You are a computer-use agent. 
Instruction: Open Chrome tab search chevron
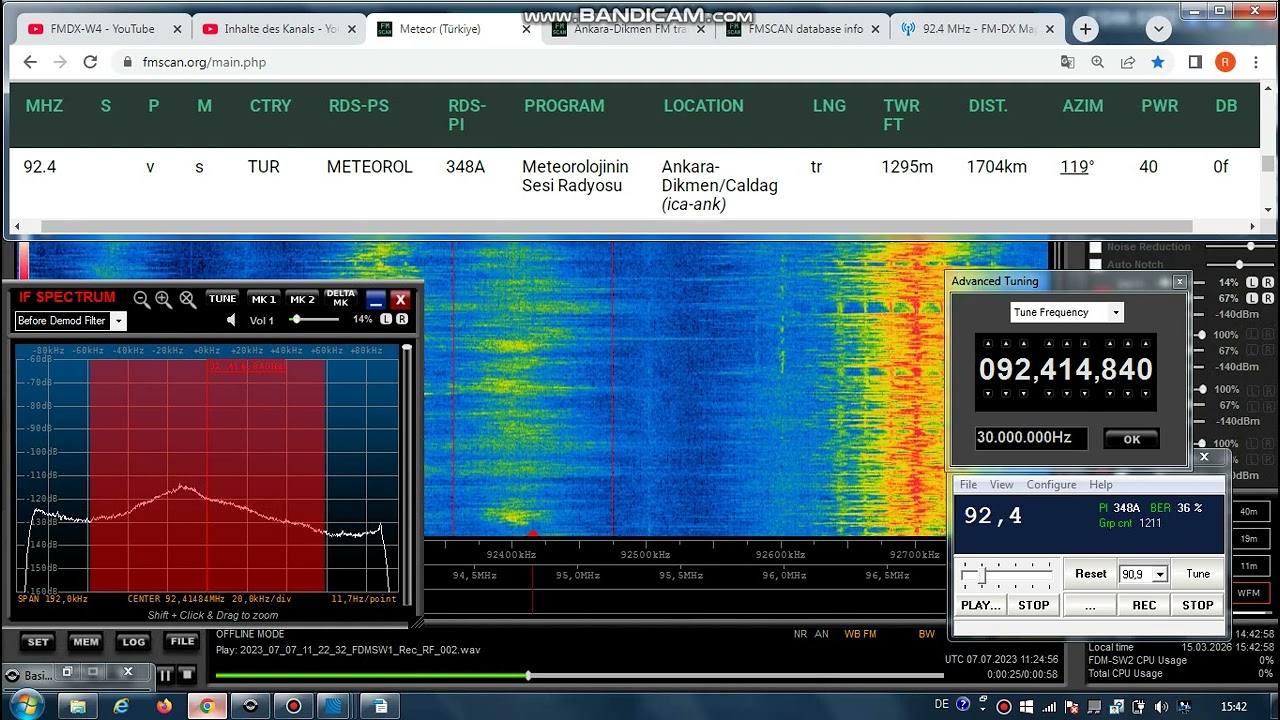(1159, 29)
